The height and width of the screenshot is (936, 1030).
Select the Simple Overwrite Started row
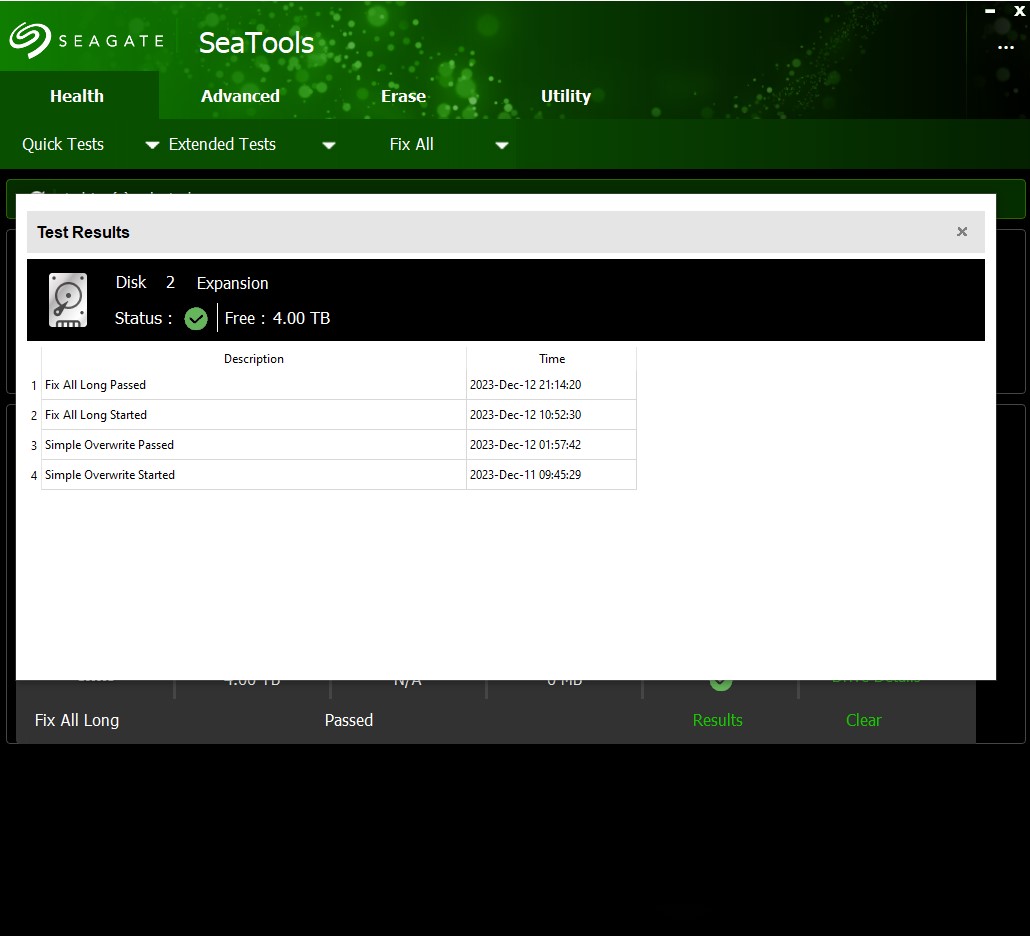pyautogui.click(x=254, y=475)
